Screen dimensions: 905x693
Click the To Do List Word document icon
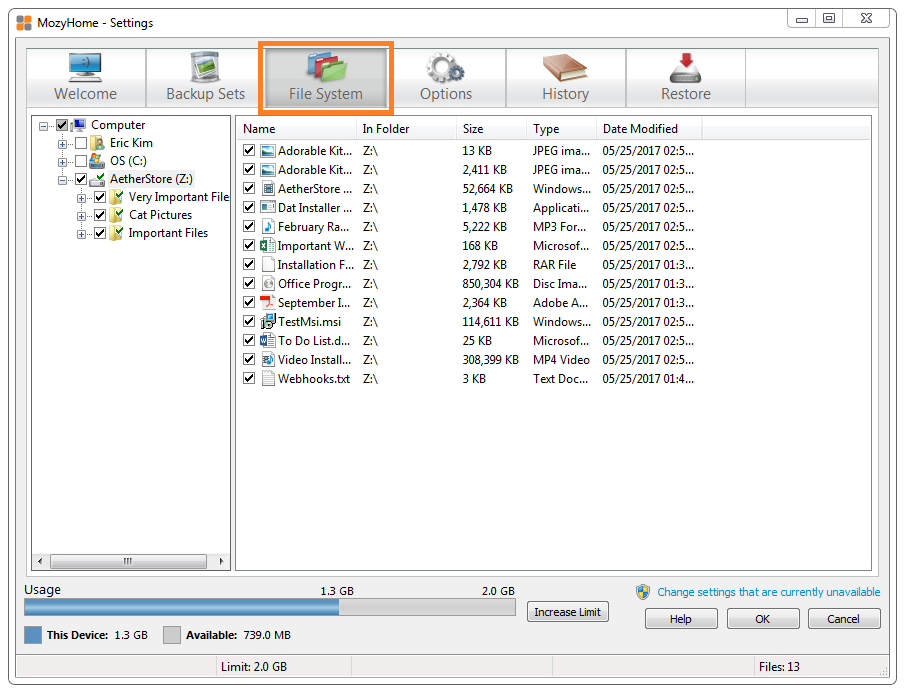point(267,340)
